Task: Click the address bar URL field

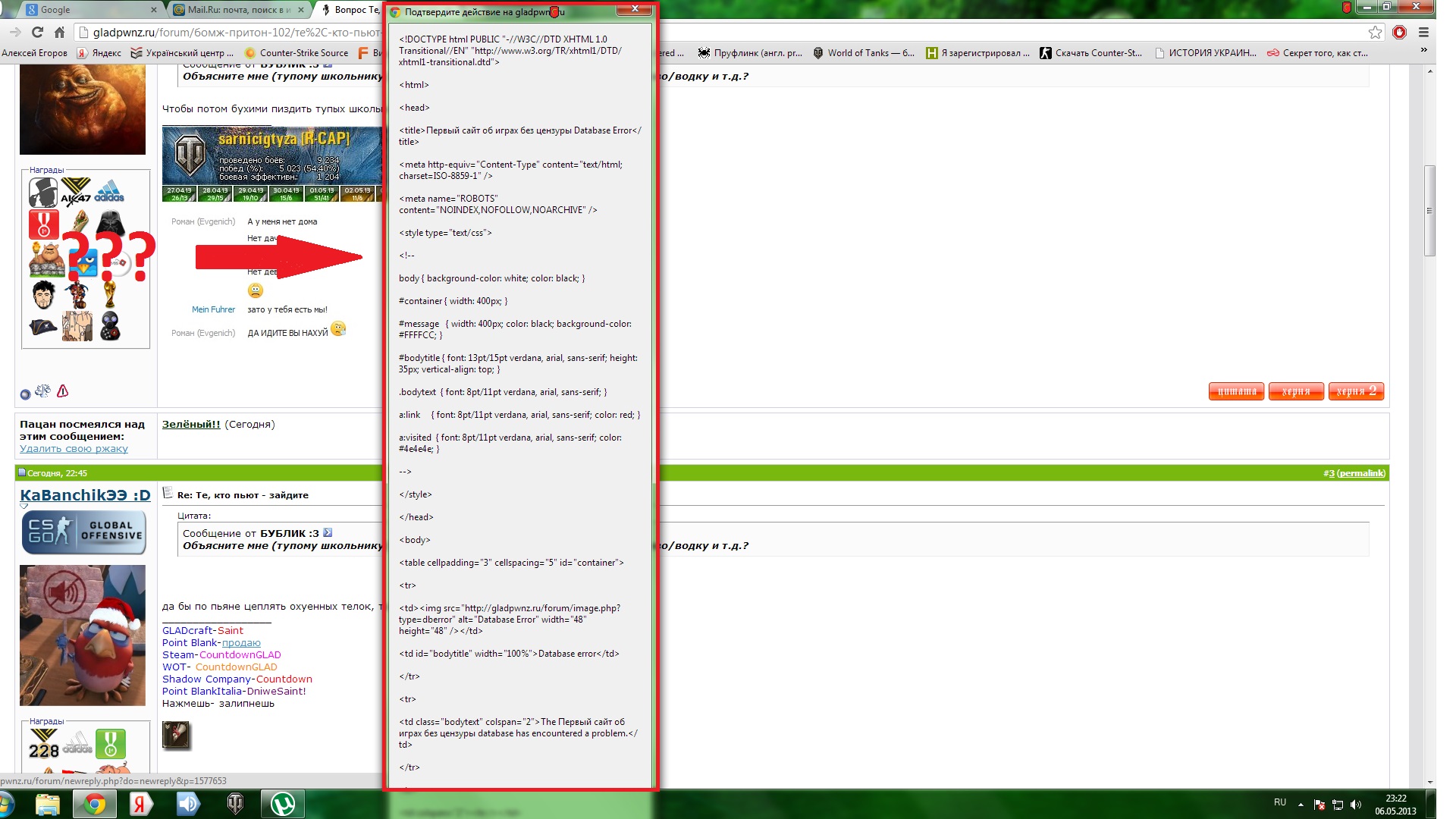Action: coord(227,32)
